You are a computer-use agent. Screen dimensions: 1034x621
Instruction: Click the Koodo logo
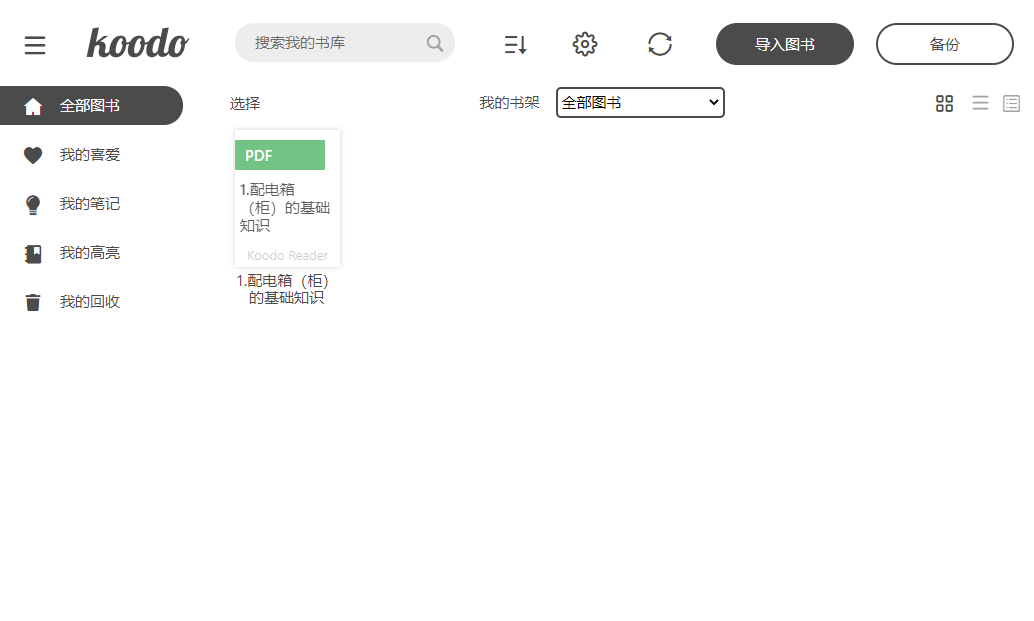[138, 43]
